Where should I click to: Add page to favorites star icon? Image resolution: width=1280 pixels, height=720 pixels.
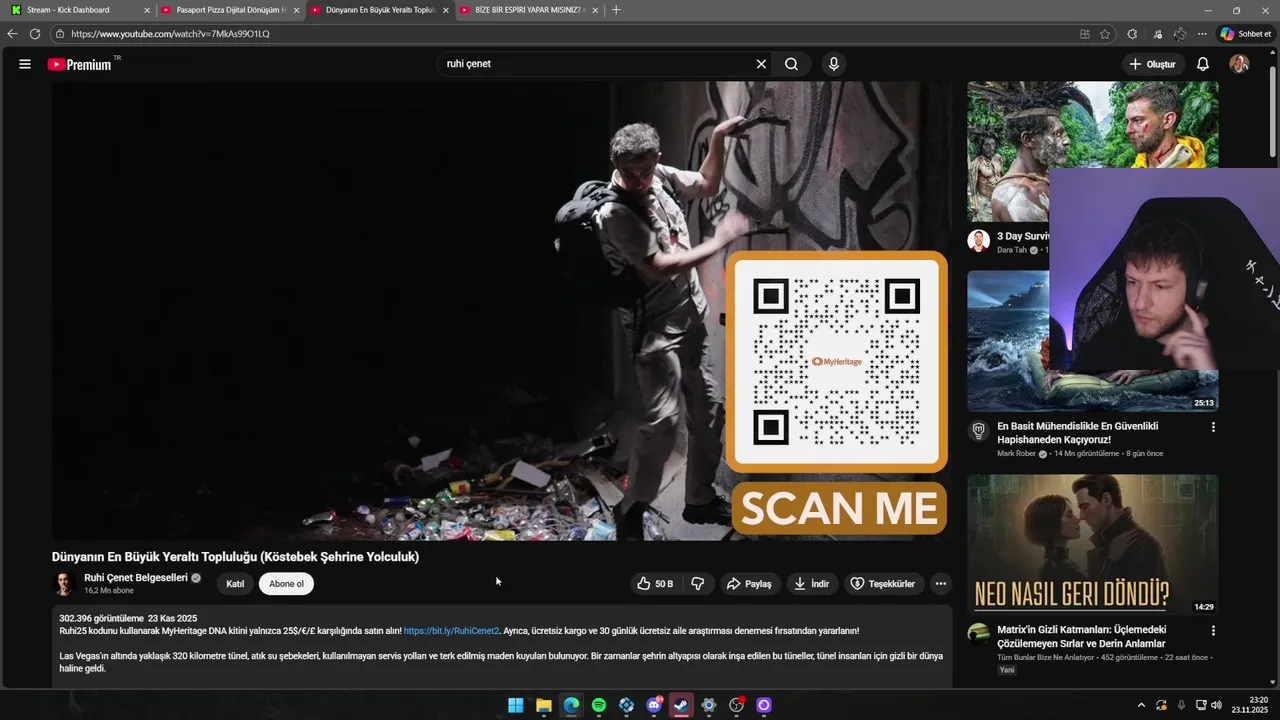1105,34
